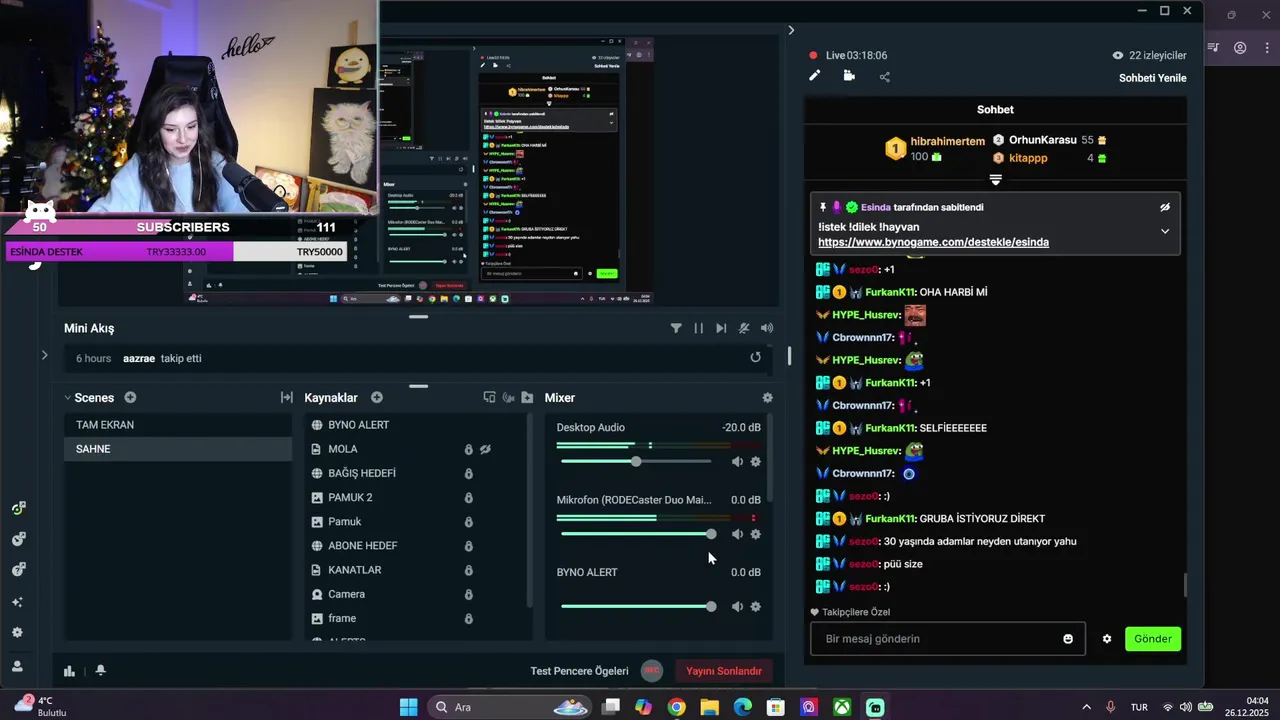Open the bynogame destekle link
Image resolution: width=1280 pixels, height=720 pixels.
click(933, 242)
